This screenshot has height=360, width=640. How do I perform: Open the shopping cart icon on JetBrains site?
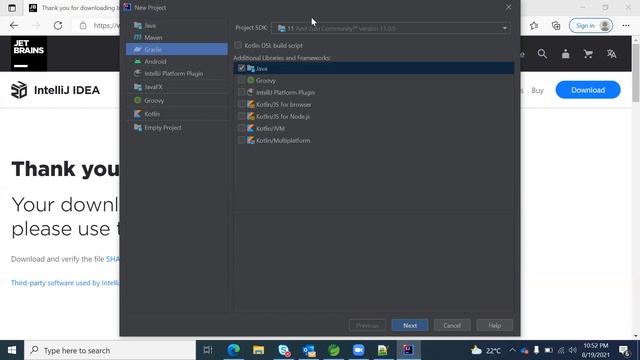(588, 54)
